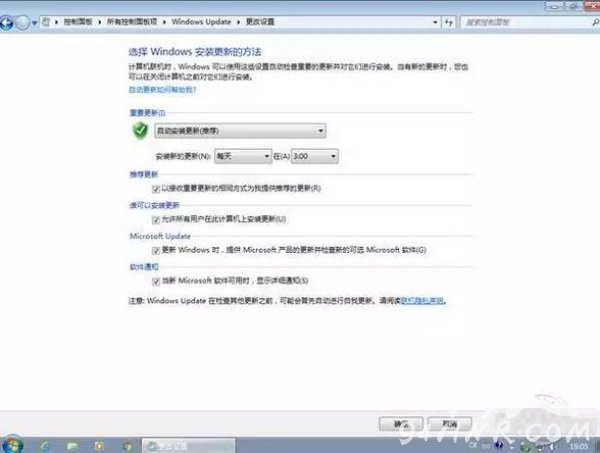This screenshot has height=453, width=600.
Task: Minimize the Control Panel window
Action: tap(553, 5)
